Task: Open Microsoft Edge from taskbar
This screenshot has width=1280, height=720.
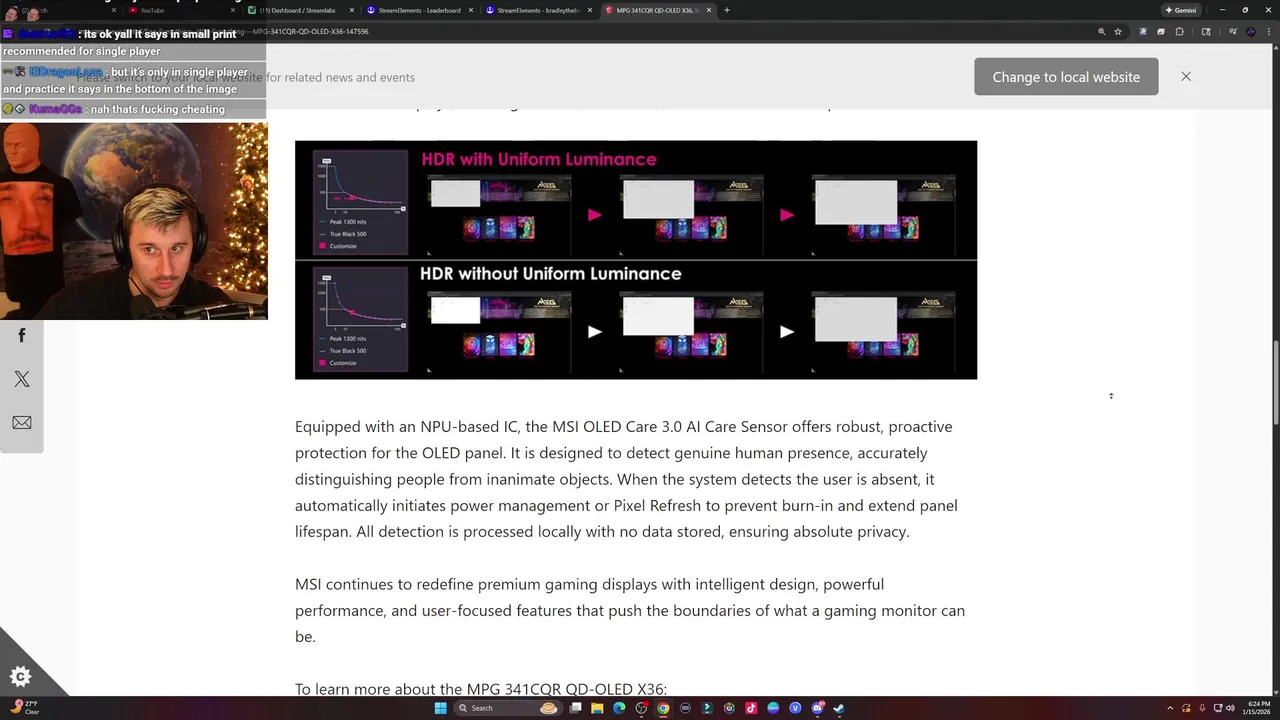Action: click(x=619, y=708)
